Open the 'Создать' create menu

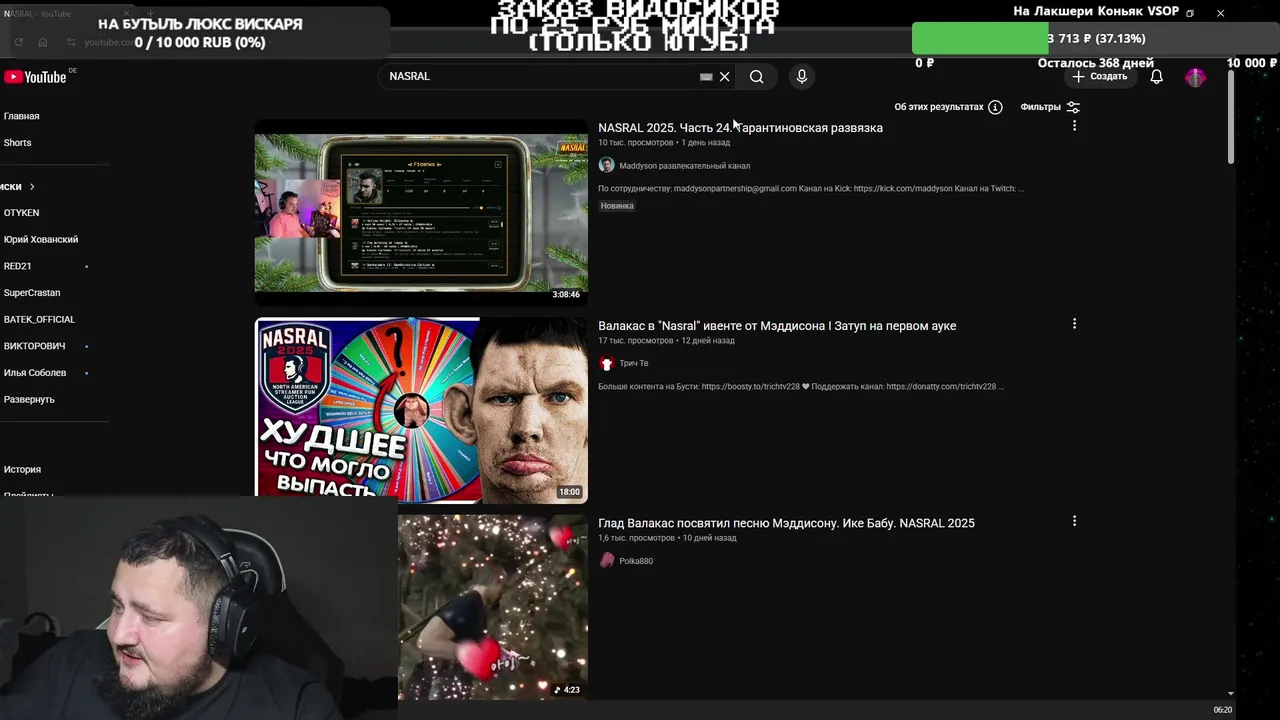[1100, 77]
